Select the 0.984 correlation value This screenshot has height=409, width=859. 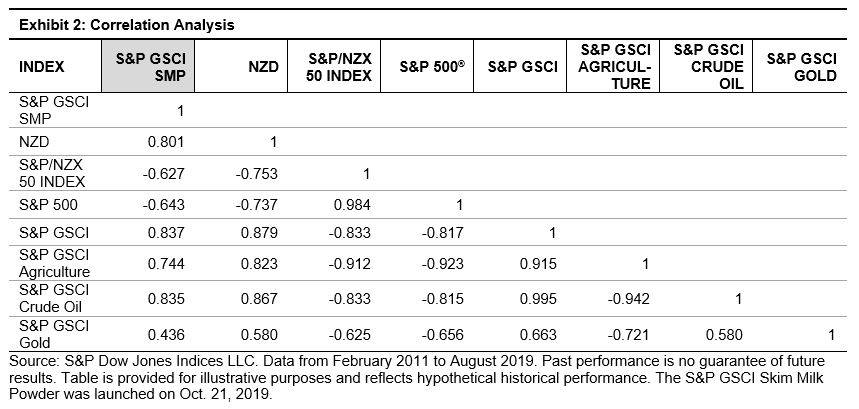click(x=351, y=205)
